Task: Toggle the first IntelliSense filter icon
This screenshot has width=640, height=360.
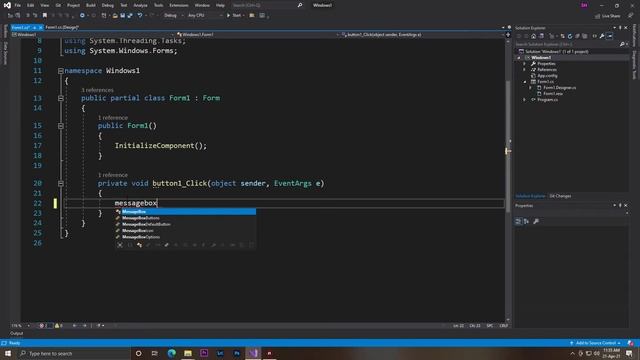Action: (x=120, y=245)
